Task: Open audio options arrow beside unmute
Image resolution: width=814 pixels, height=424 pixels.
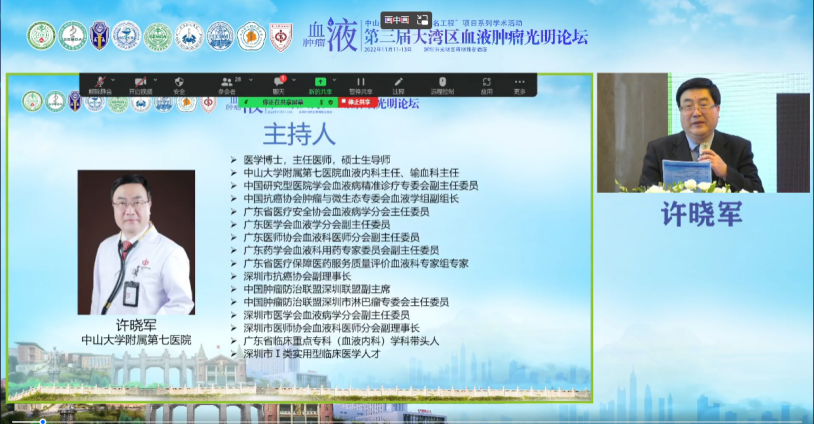Action: point(113,80)
